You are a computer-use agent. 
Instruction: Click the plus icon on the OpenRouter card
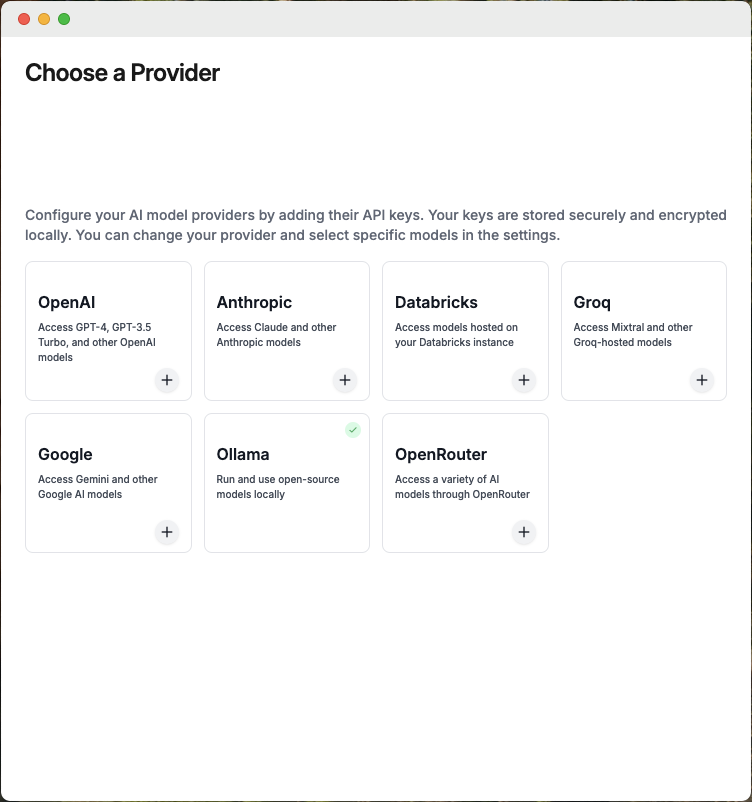pyautogui.click(x=523, y=532)
